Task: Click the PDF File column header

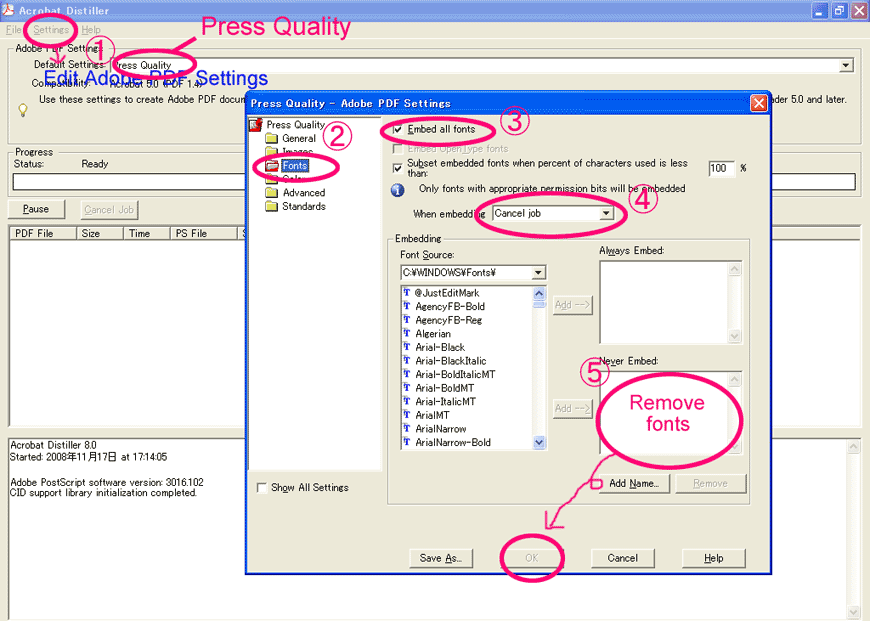Action: coord(43,234)
